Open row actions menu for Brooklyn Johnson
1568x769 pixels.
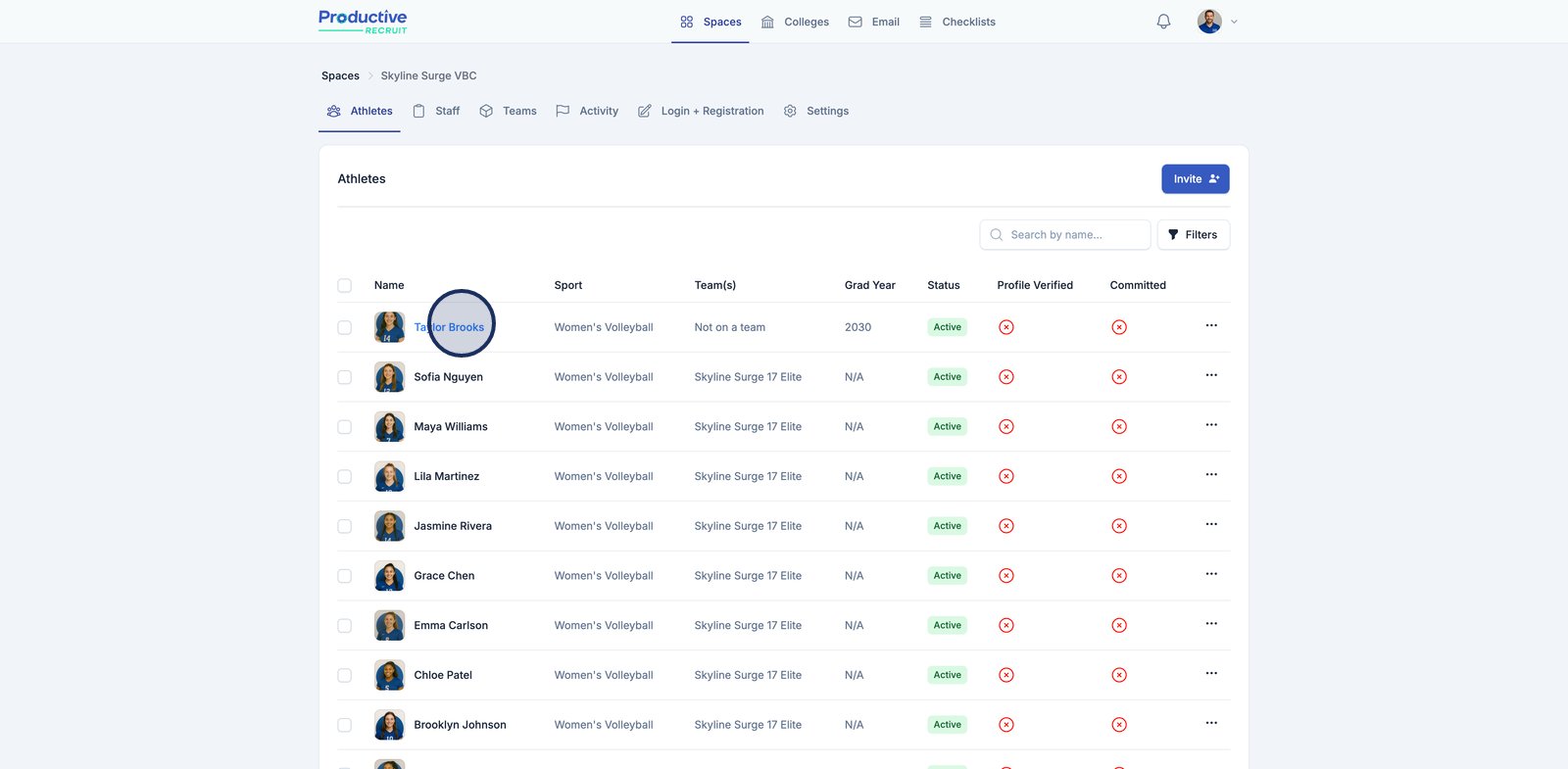(x=1211, y=723)
